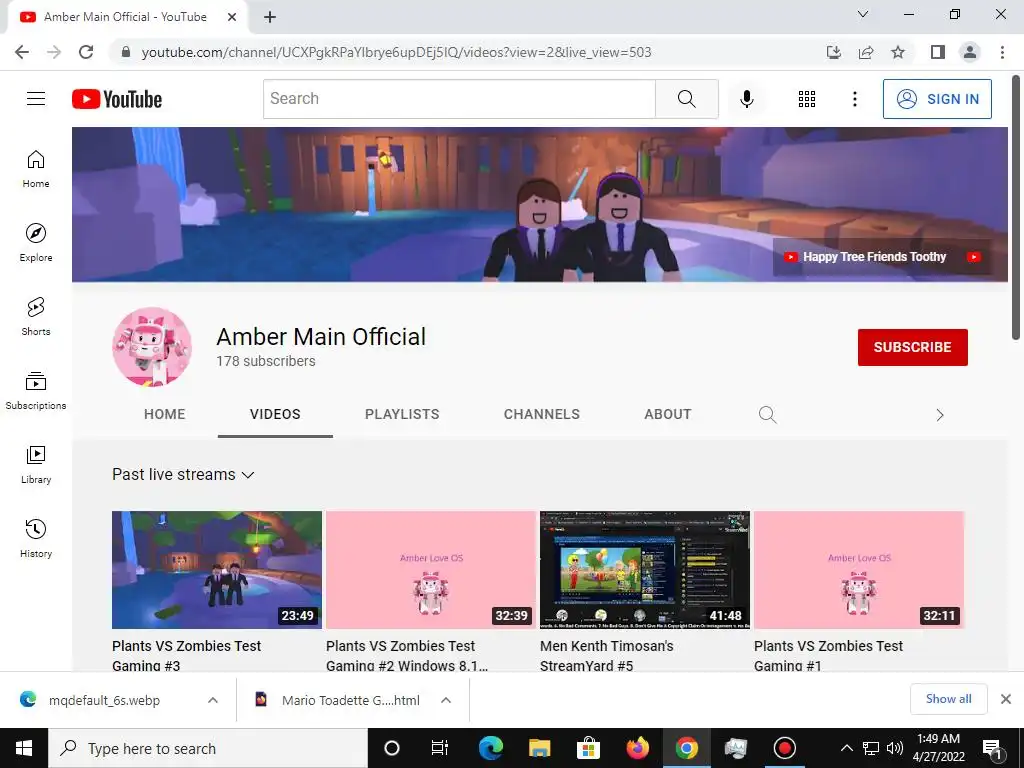The image size is (1024, 768).
Task: Click the browser address bar URL
Action: 396,52
